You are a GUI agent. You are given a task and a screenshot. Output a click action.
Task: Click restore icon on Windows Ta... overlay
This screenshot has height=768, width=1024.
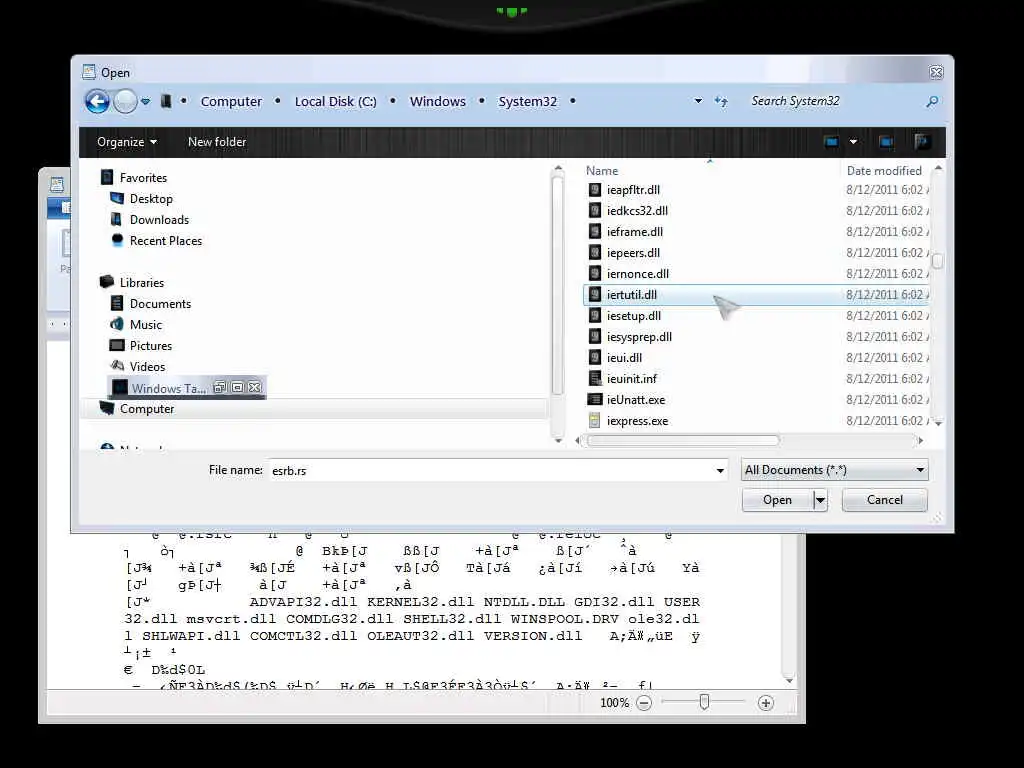pyautogui.click(x=220, y=387)
